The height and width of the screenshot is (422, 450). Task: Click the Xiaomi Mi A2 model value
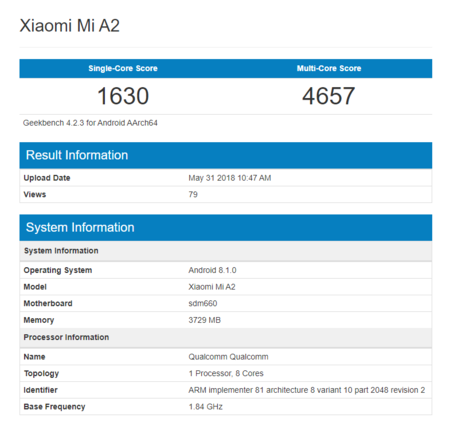click(x=212, y=287)
